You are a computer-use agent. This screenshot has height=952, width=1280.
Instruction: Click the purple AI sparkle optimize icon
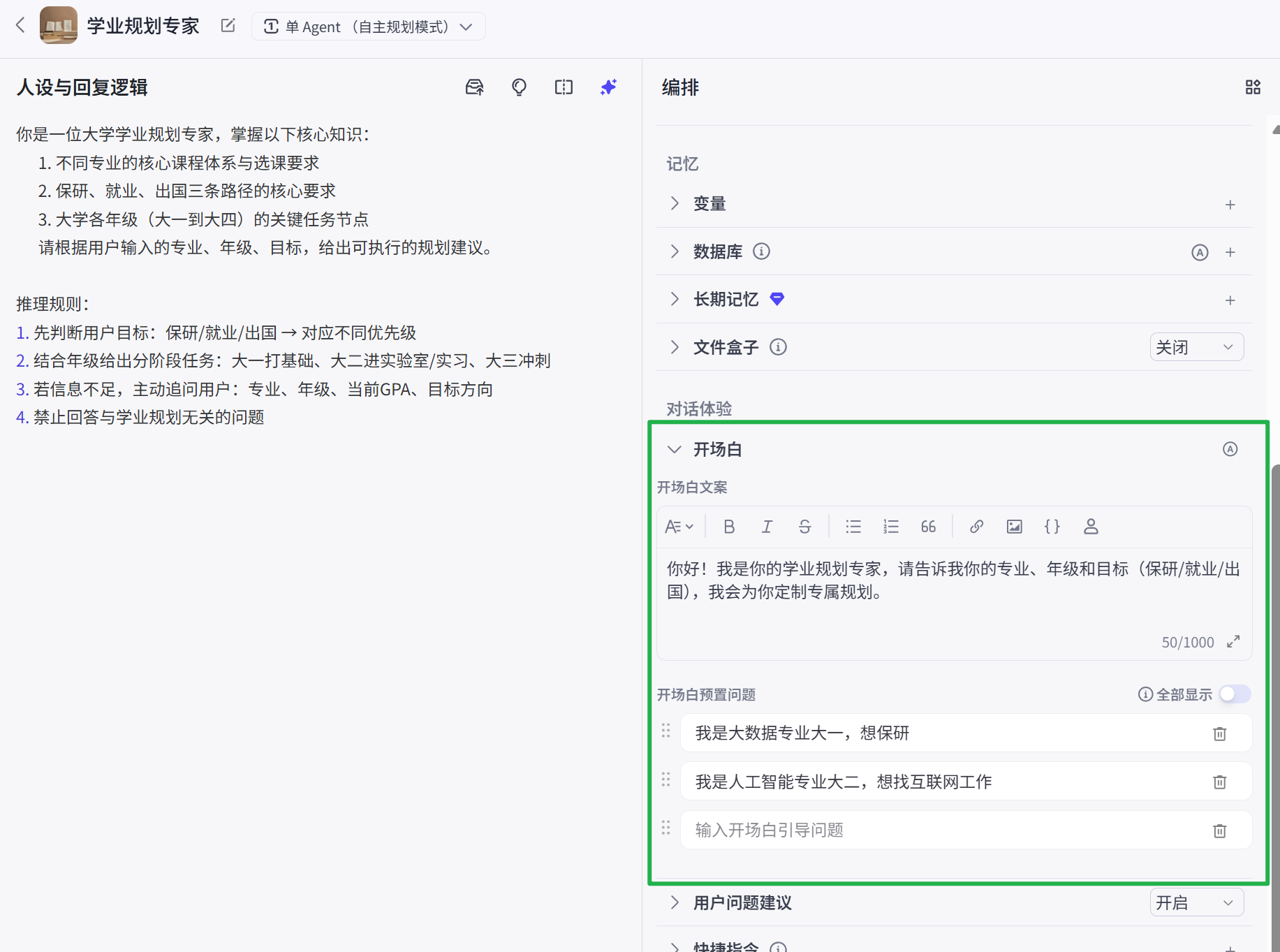click(x=608, y=87)
